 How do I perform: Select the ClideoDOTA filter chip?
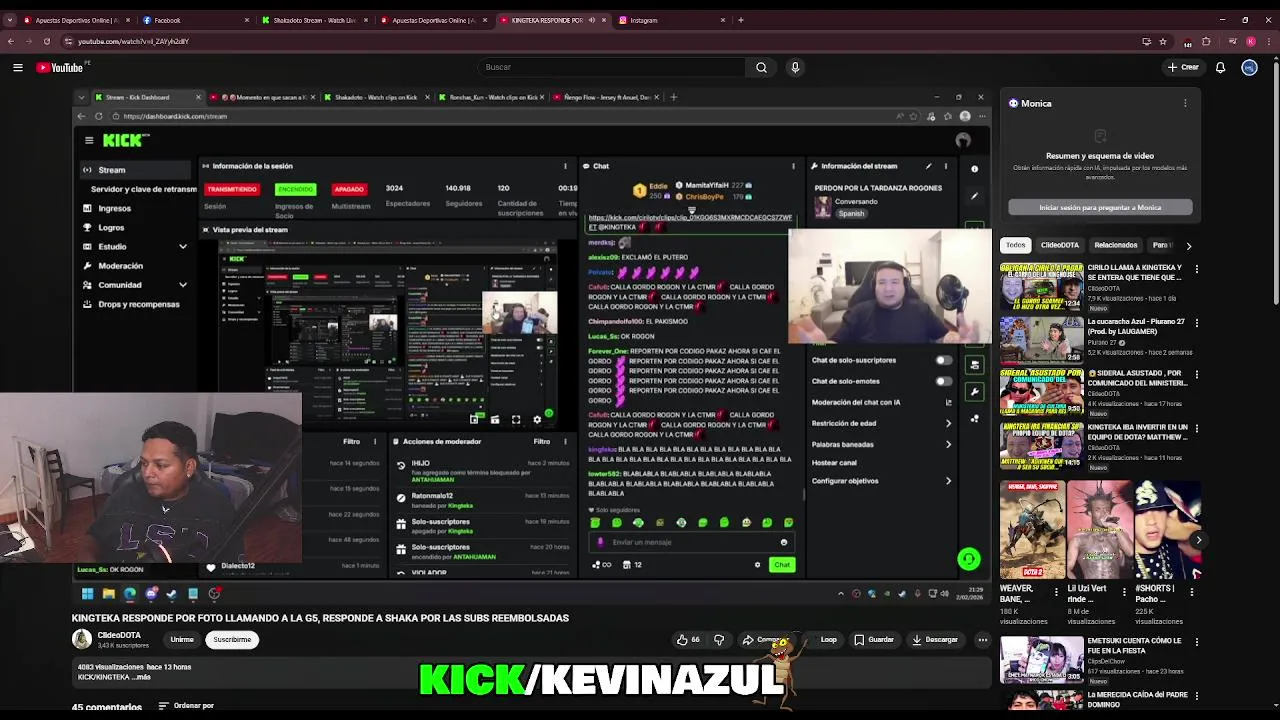(x=1059, y=245)
